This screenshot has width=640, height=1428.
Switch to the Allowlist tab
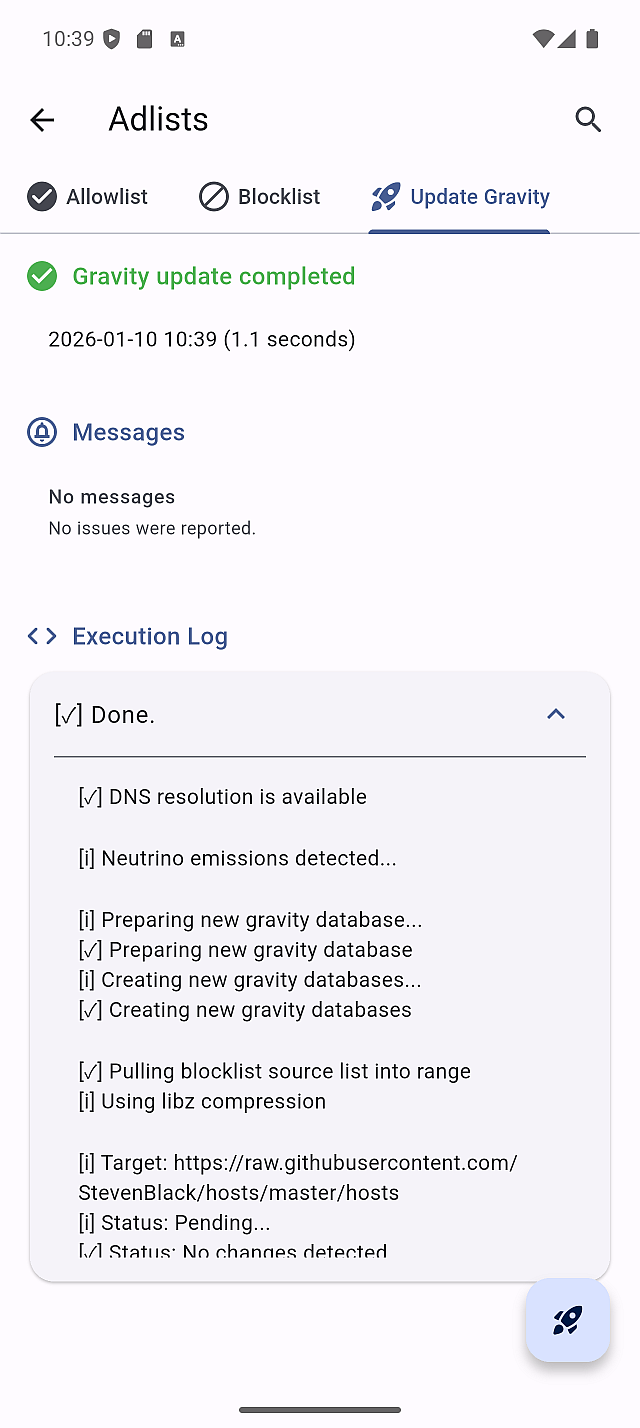88,197
